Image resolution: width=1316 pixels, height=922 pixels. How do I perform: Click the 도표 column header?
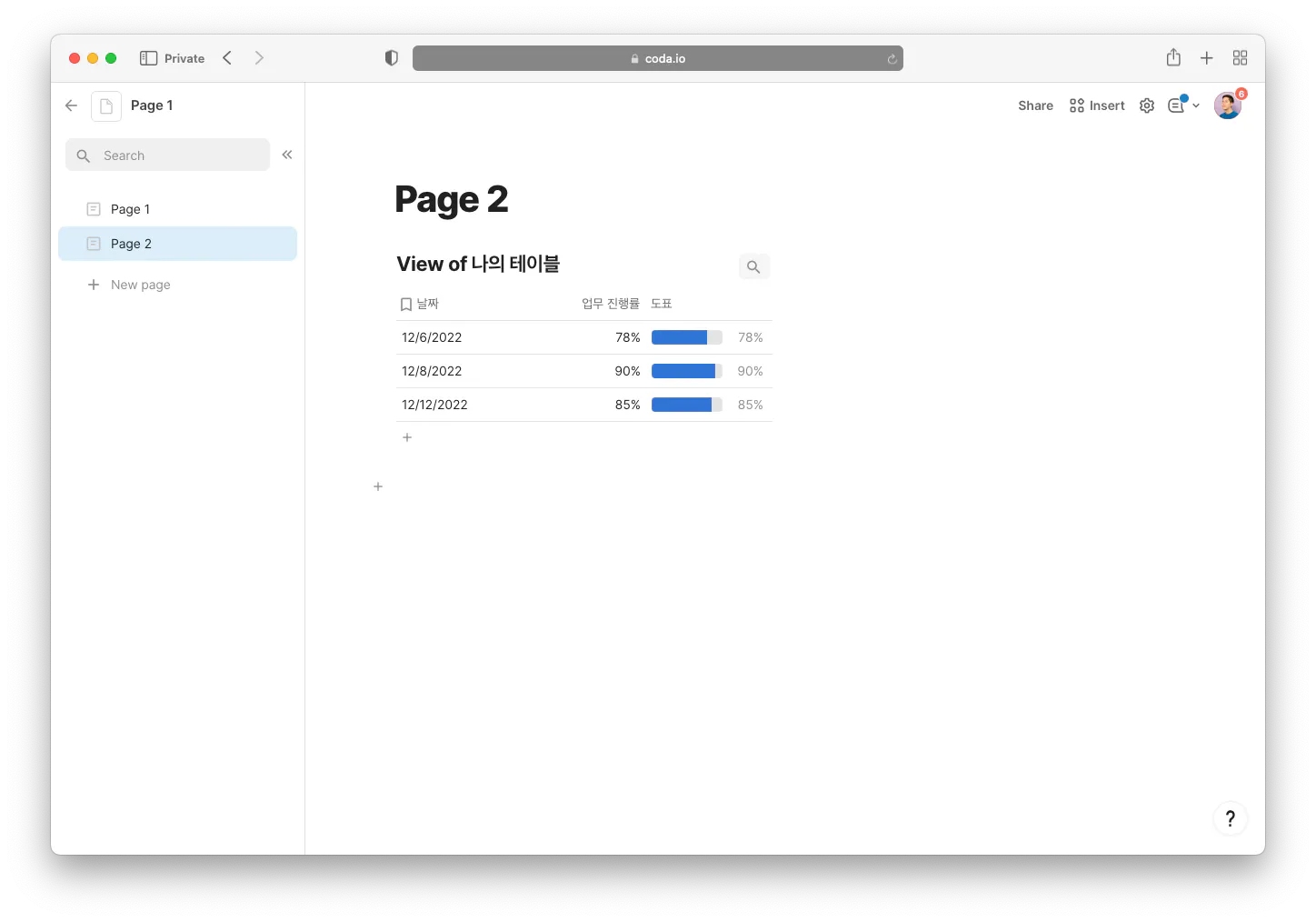tap(662, 304)
